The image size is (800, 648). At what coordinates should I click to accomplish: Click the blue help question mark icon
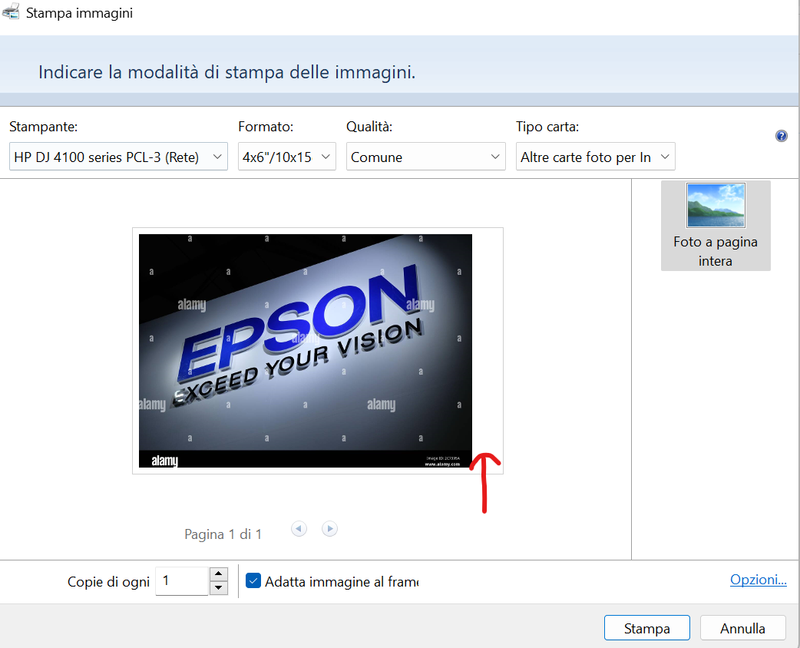point(781,136)
